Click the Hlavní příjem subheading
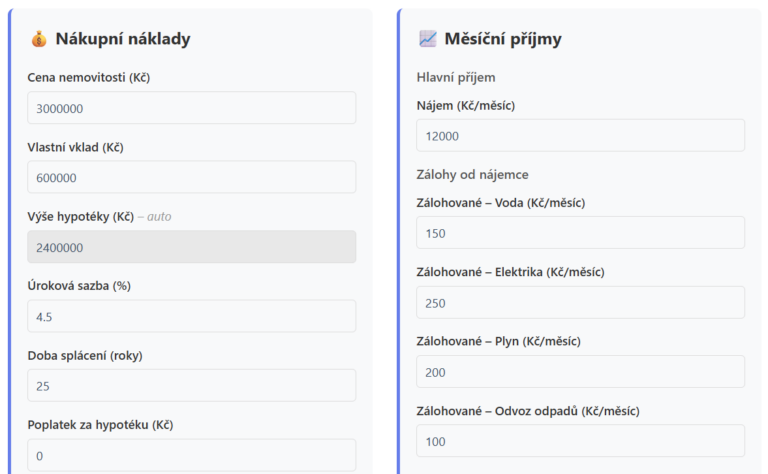The image size is (768, 474). coord(456,77)
